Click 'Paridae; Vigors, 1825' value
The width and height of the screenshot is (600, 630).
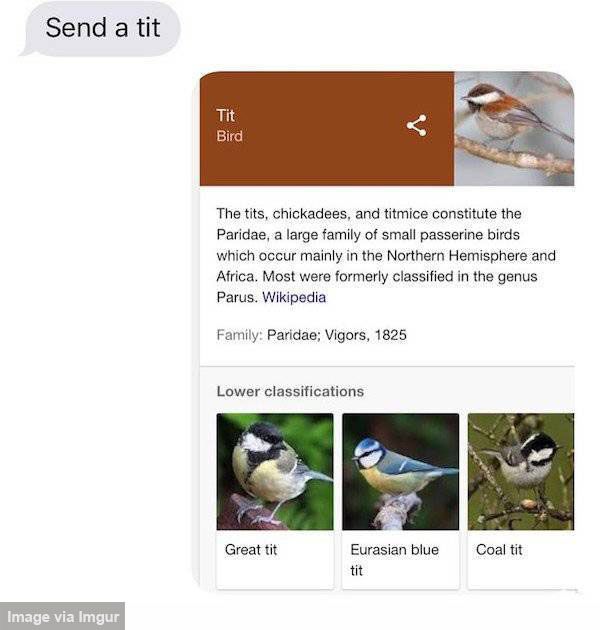click(x=337, y=335)
